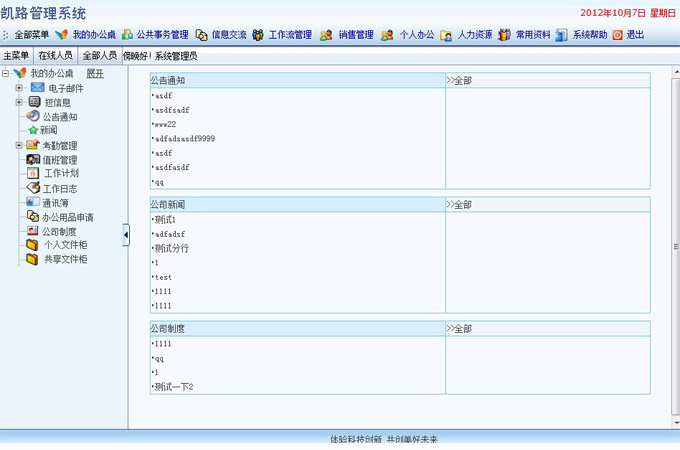
Task: Expand the 短信息 tree node
Action: click(19, 102)
